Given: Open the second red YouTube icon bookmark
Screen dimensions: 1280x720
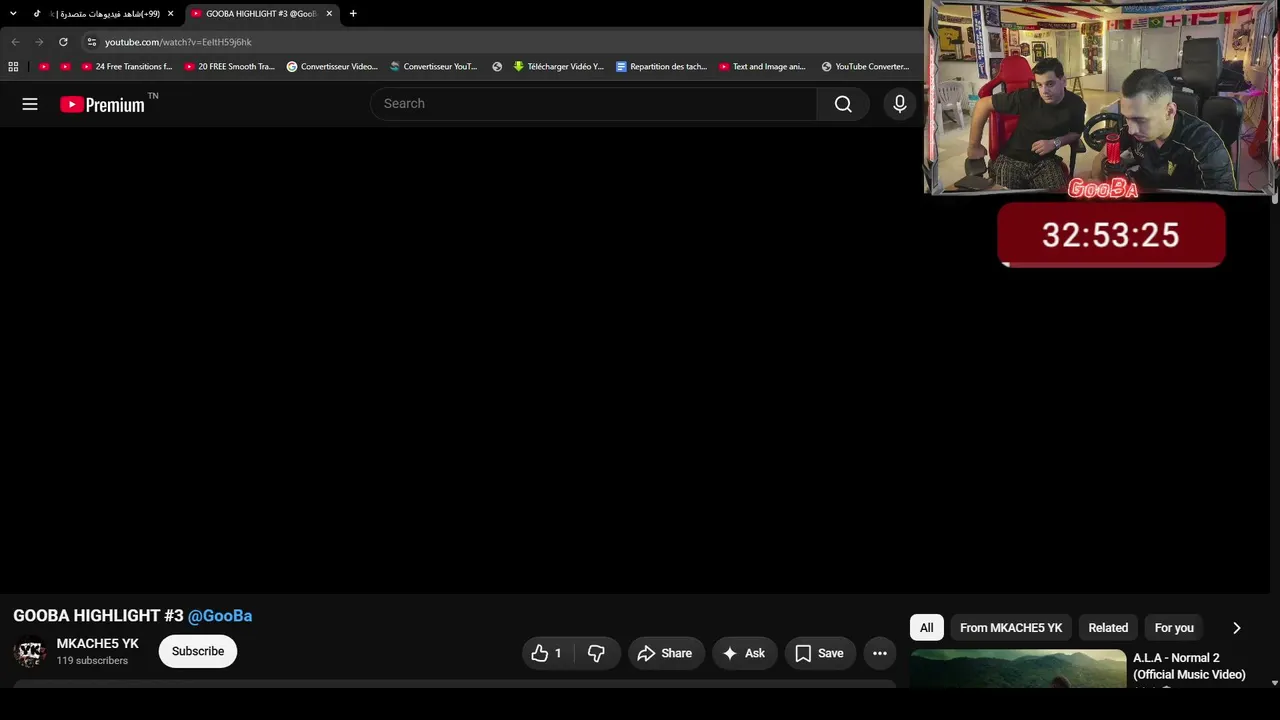Looking at the screenshot, I should point(66,67).
